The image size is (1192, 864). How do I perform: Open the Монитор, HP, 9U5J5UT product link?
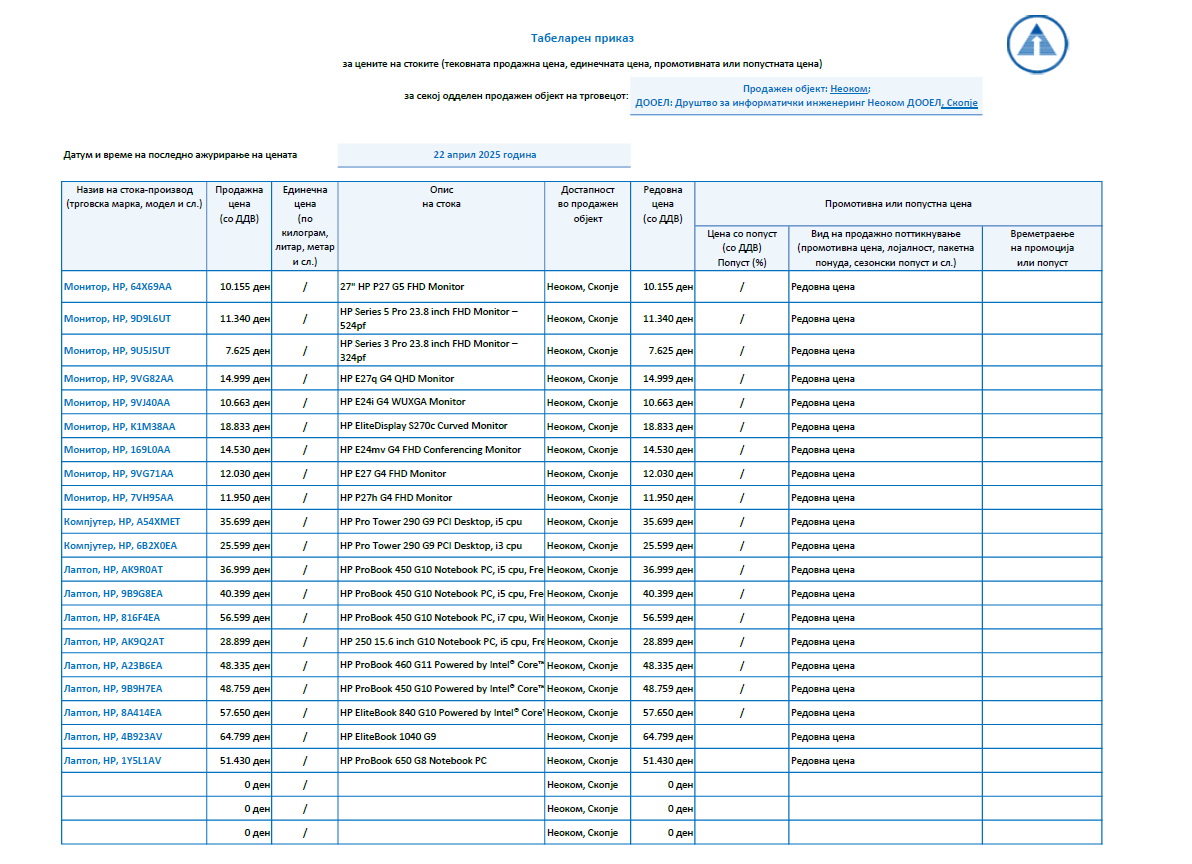click(x=117, y=350)
